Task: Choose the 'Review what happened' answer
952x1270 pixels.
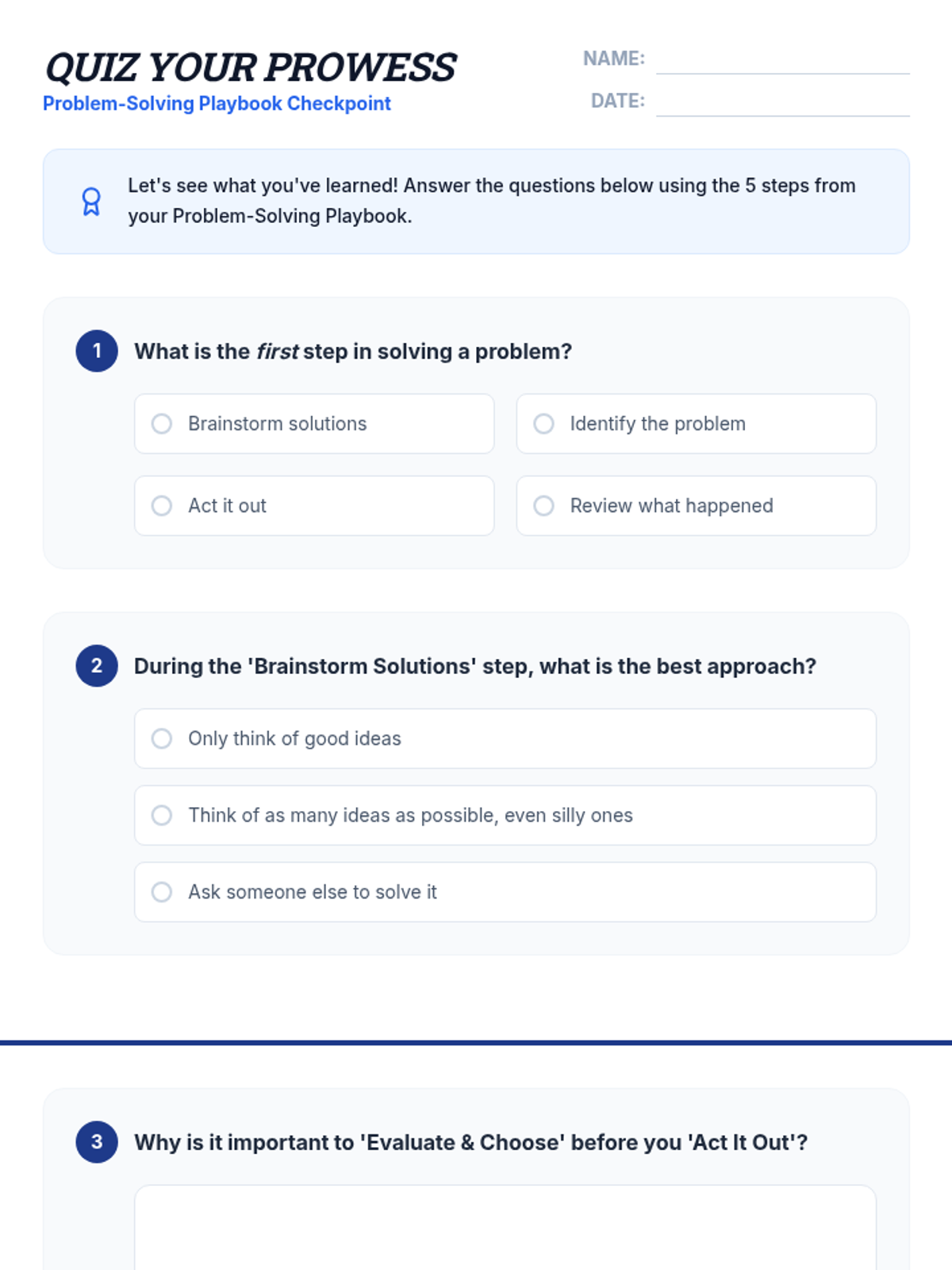Action: pos(697,506)
